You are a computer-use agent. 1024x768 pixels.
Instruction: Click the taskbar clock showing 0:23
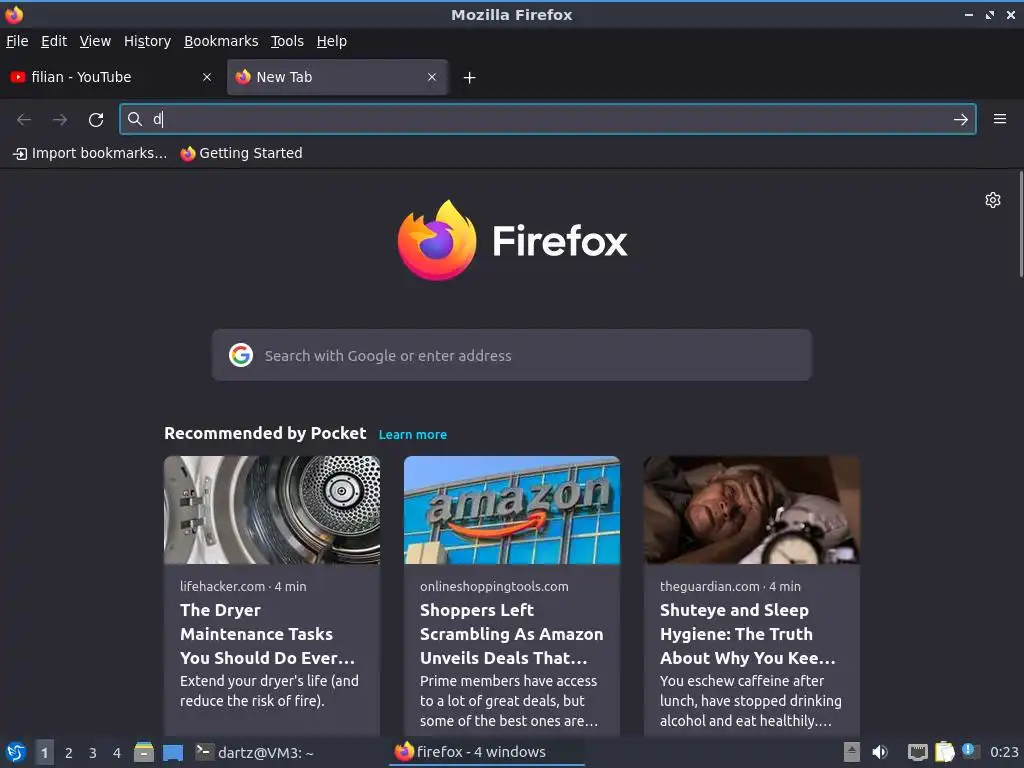(1004, 752)
